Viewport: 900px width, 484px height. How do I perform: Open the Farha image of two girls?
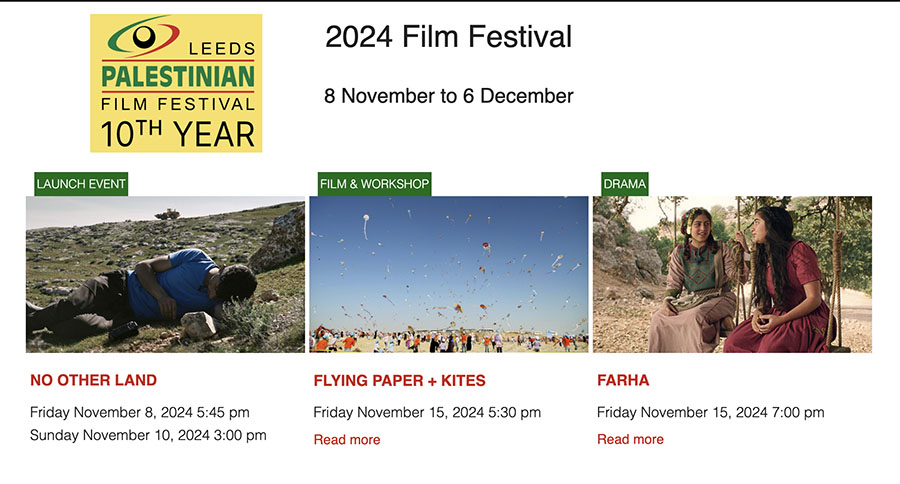[x=732, y=275]
